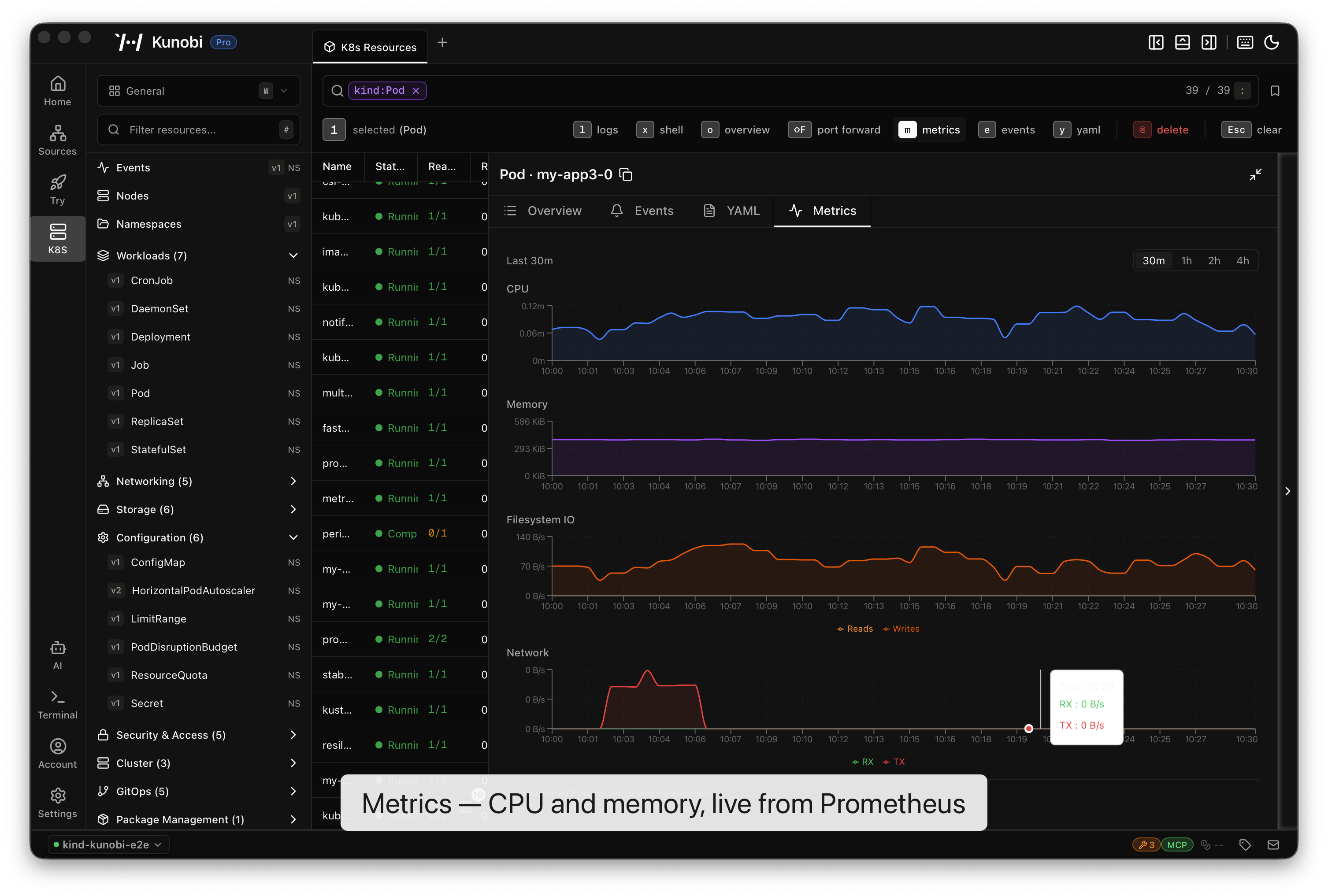Open the kind-kunobi-e2e cluster dropdown
This screenshot has width=1328, height=896.
108,844
